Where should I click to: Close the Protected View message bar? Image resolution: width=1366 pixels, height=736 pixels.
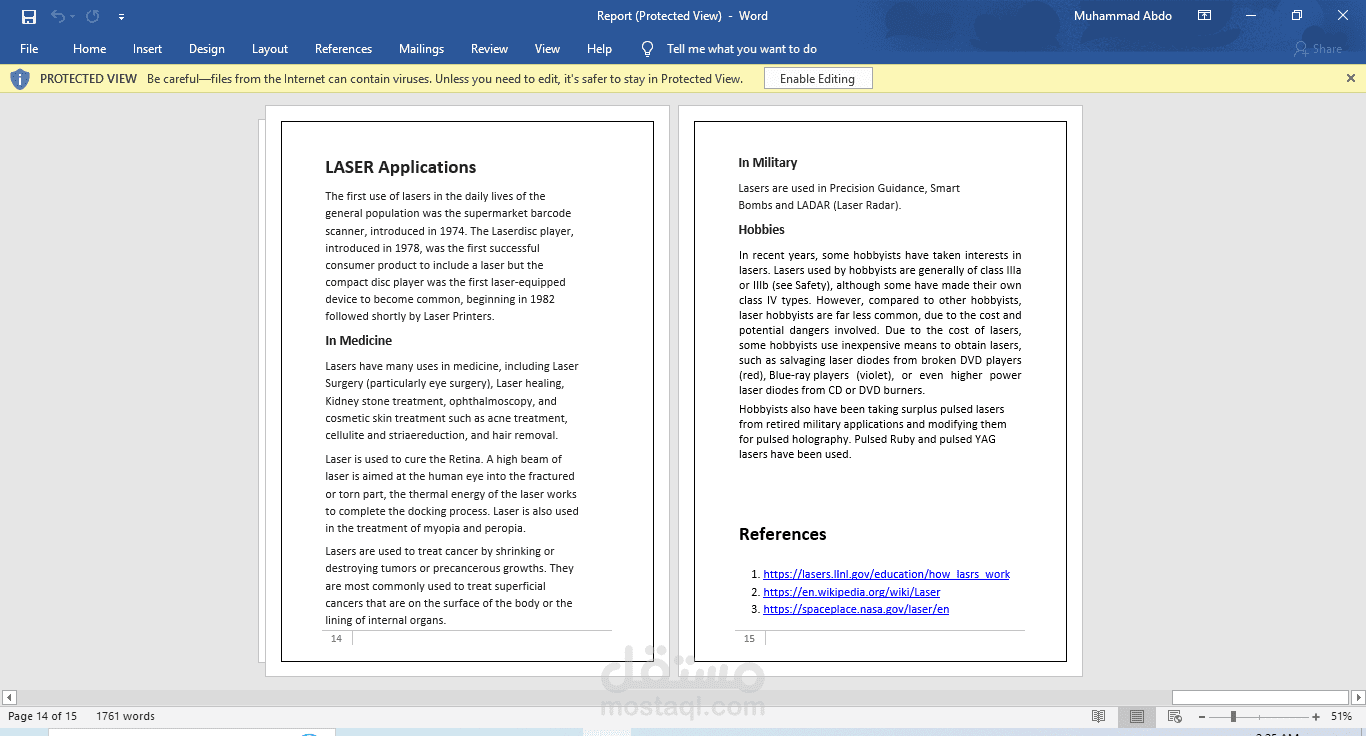coord(1351,78)
